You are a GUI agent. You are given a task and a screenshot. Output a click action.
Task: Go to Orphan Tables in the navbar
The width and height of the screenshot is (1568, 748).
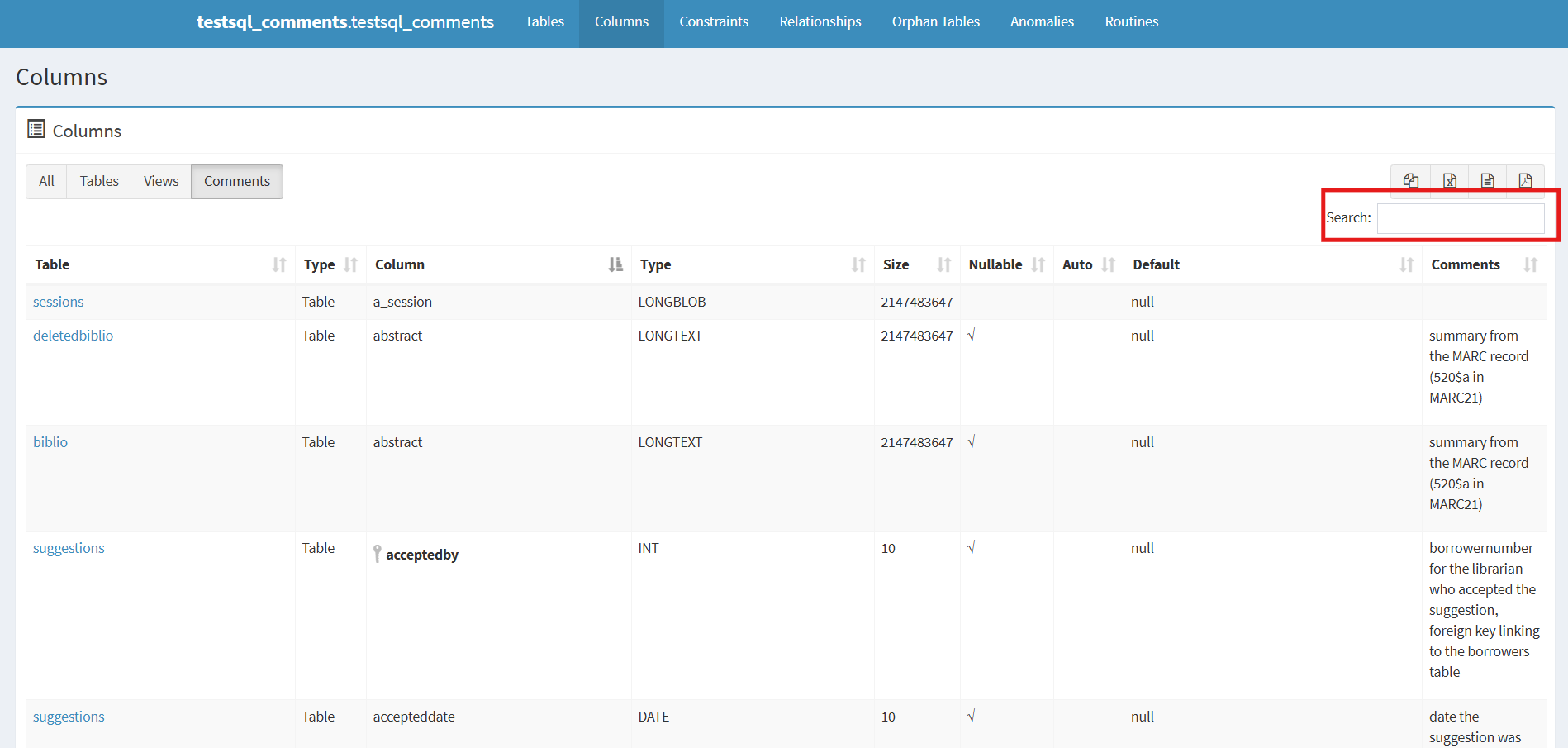[x=935, y=22]
